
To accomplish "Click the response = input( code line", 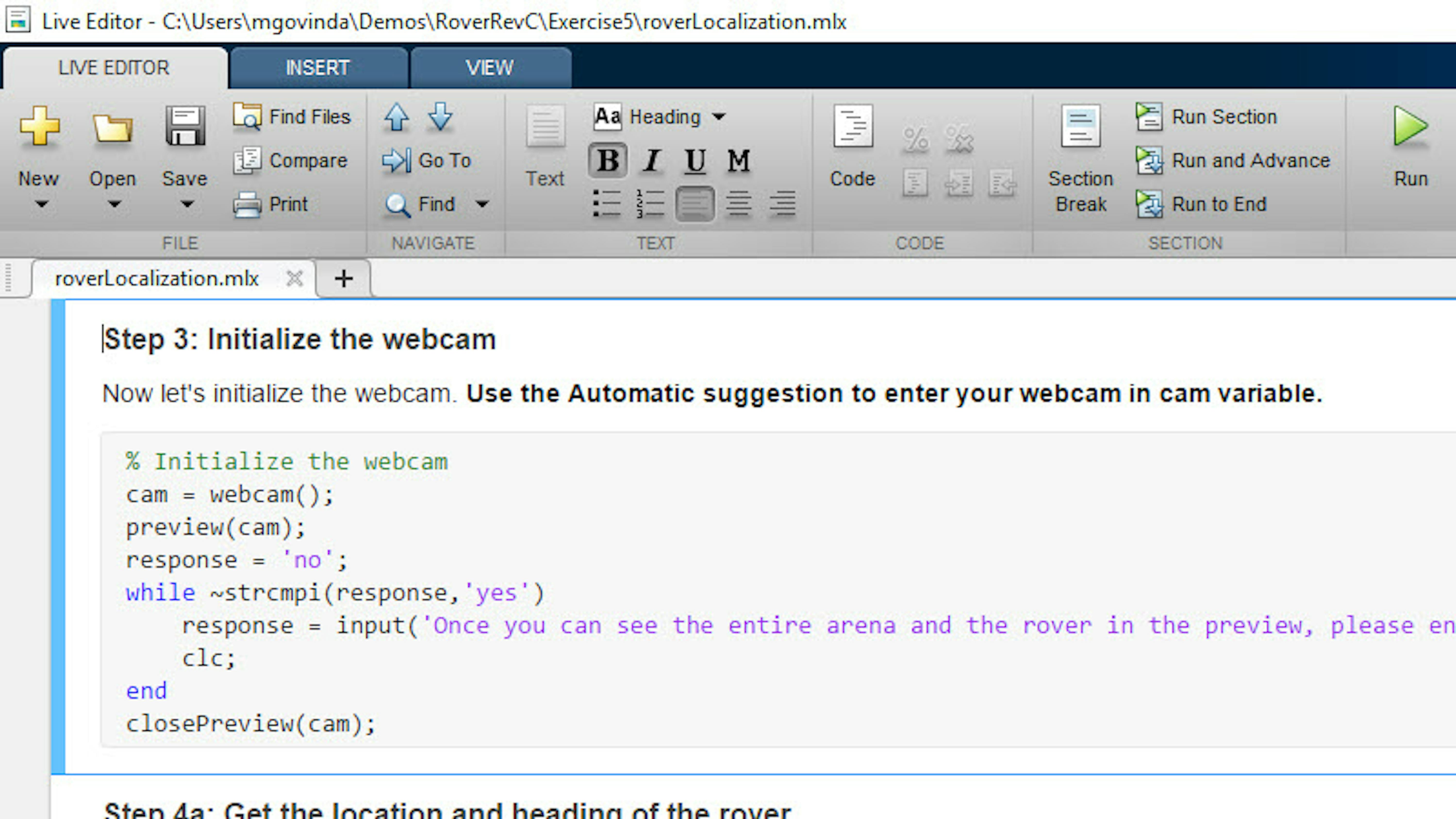I will pos(819,626).
